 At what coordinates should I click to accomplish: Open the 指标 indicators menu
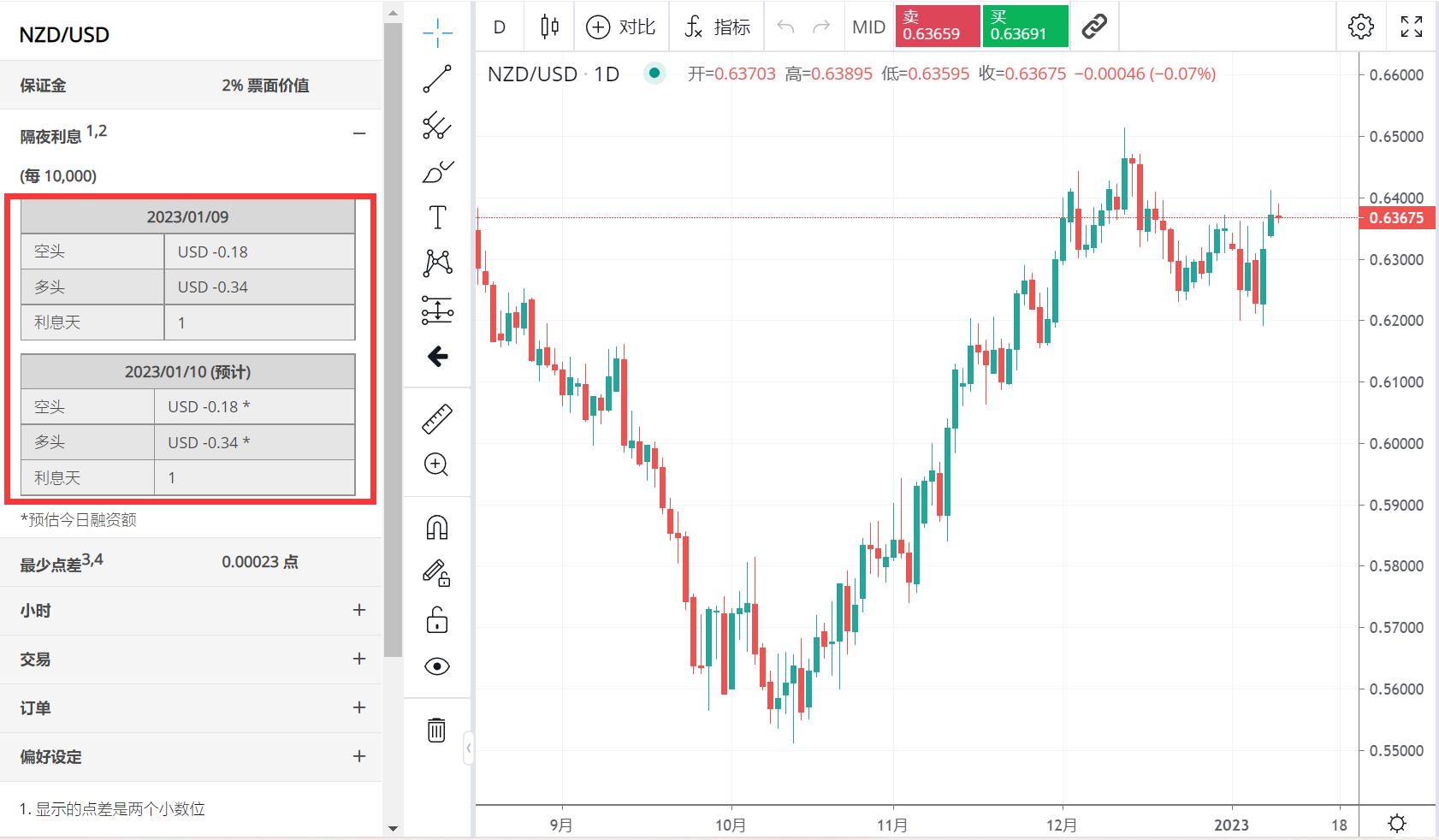717,27
